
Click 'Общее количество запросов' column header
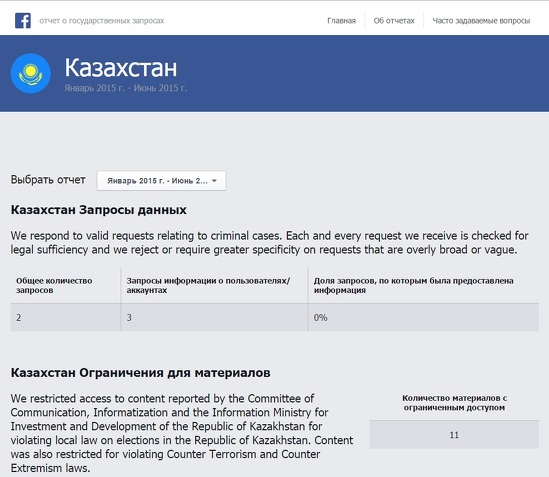click(x=54, y=285)
